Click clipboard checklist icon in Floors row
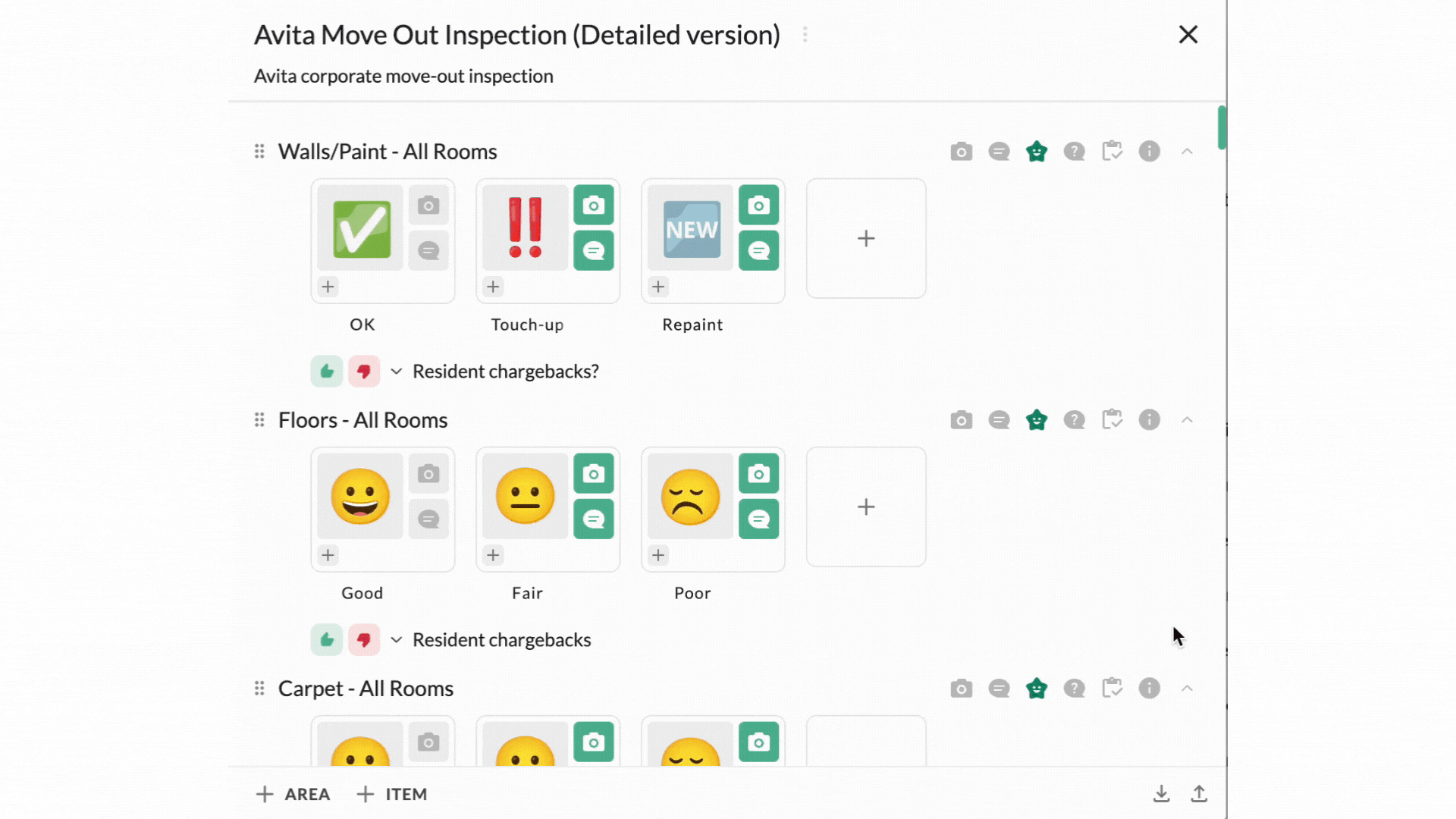The height and width of the screenshot is (819, 1456). click(x=1112, y=419)
